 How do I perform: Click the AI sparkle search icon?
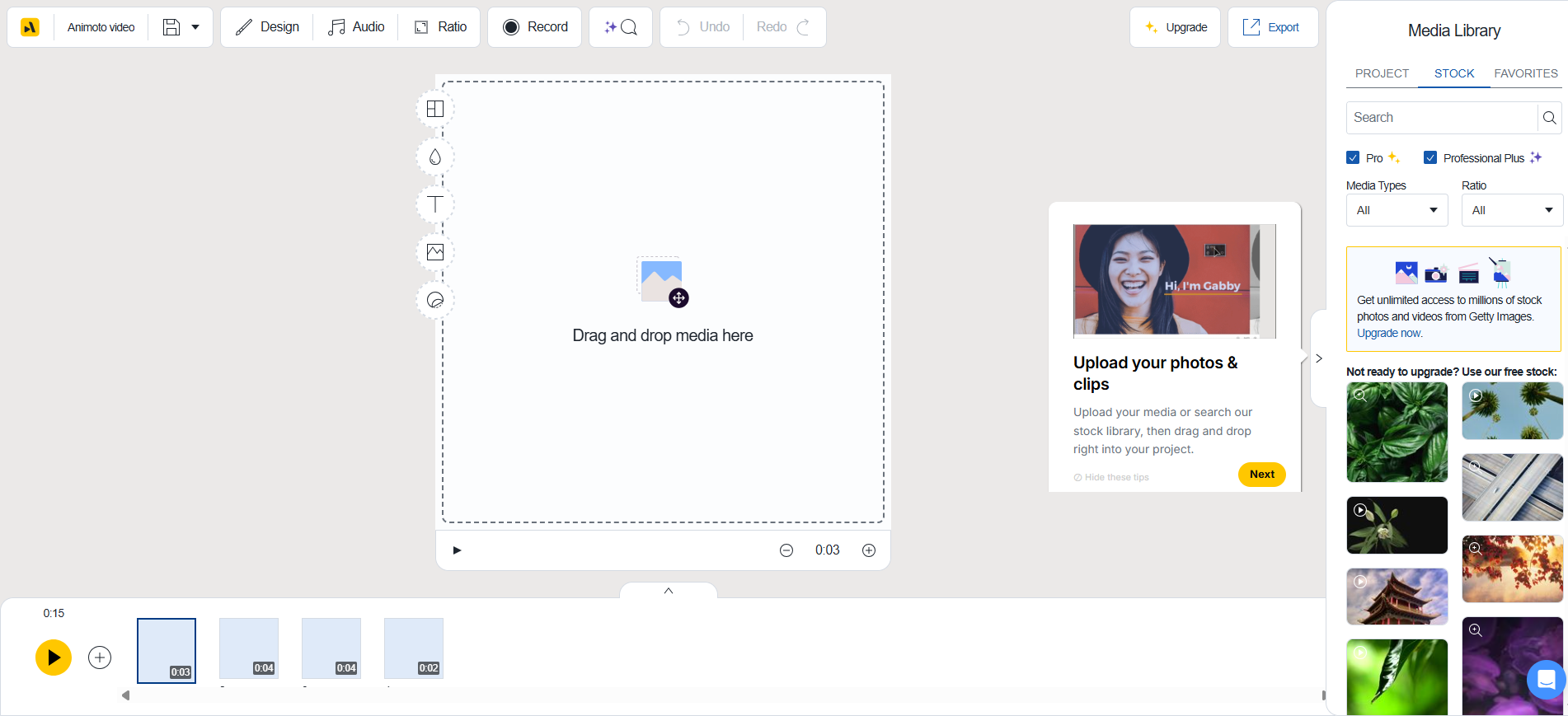coord(621,27)
